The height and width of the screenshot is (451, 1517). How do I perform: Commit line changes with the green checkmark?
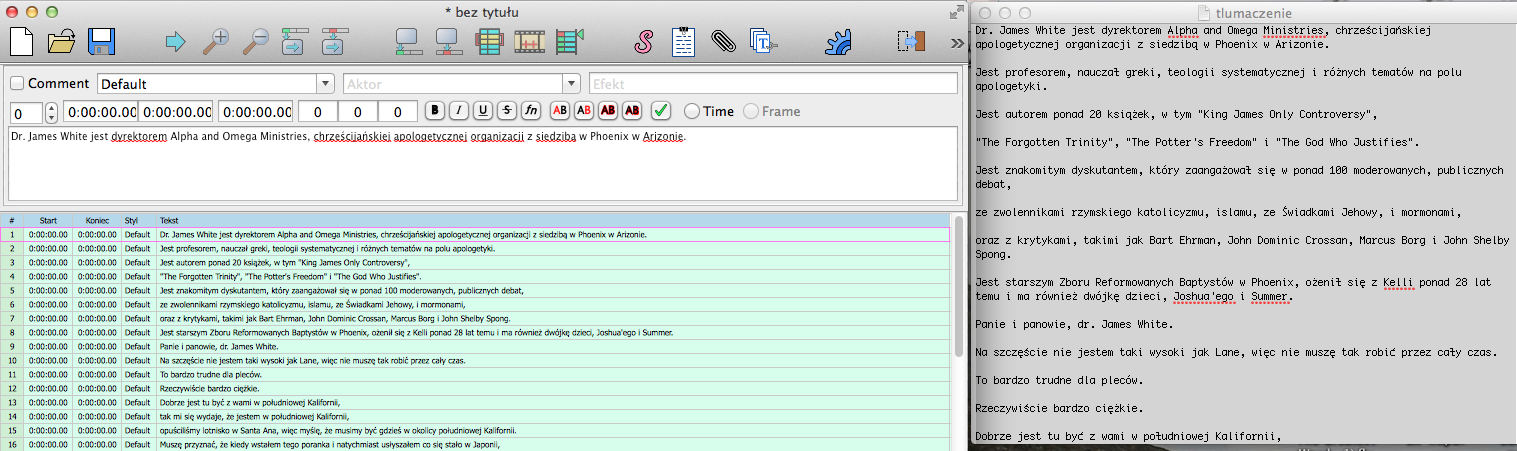click(661, 111)
